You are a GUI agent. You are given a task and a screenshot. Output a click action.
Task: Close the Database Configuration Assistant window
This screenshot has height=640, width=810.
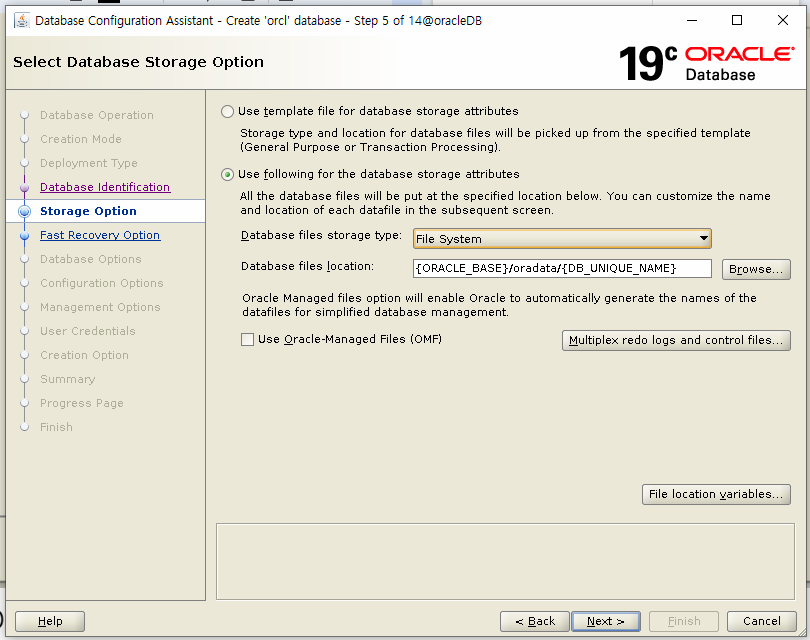(783, 20)
